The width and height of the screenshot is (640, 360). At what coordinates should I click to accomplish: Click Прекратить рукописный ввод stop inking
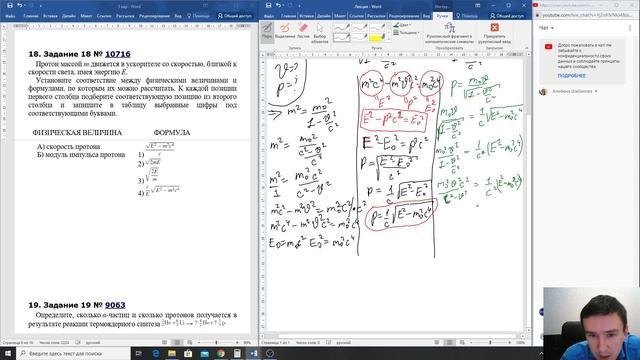click(x=495, y=33)
